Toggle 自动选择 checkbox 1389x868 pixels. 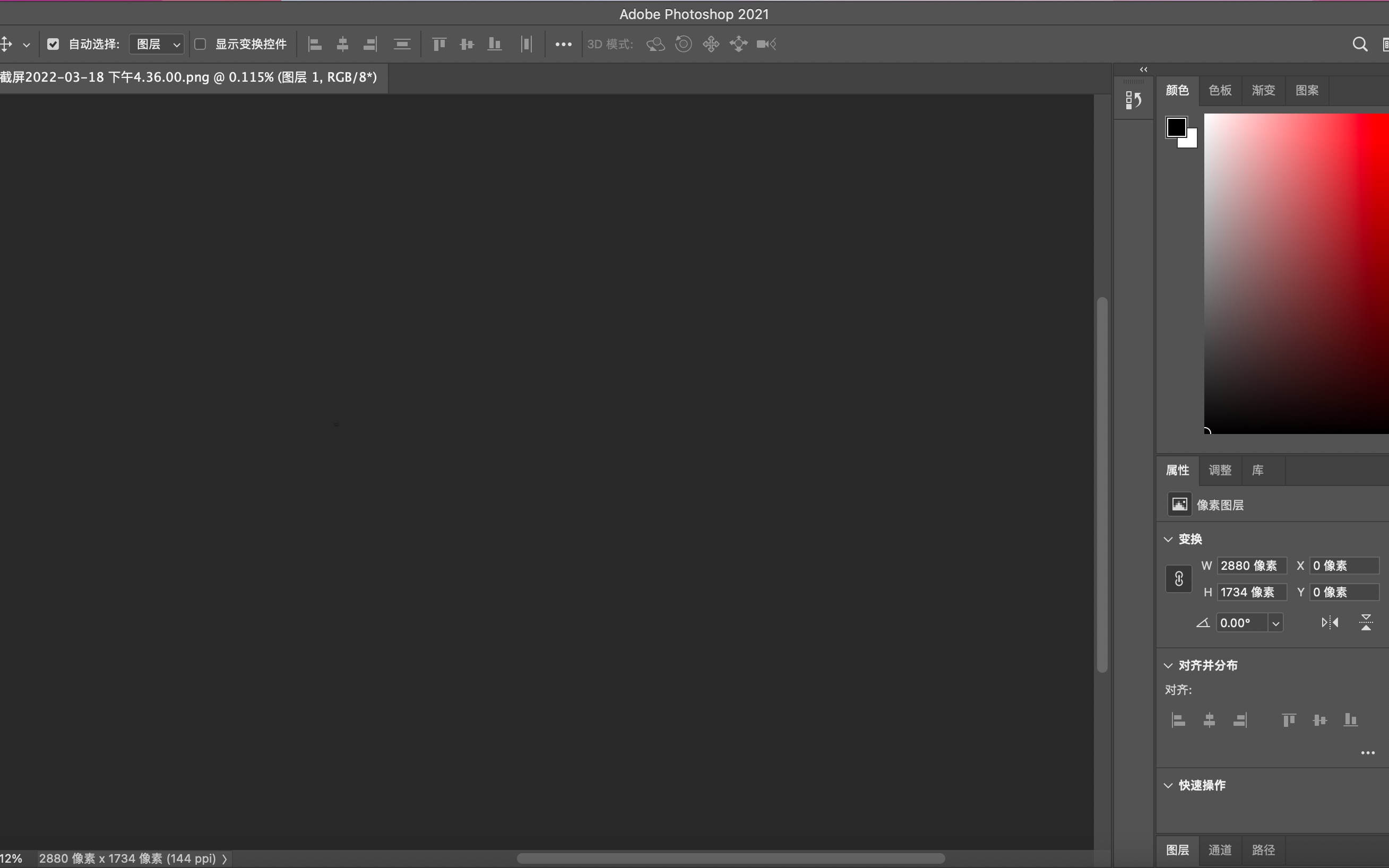pyautogui.click(x=53, y=43)
